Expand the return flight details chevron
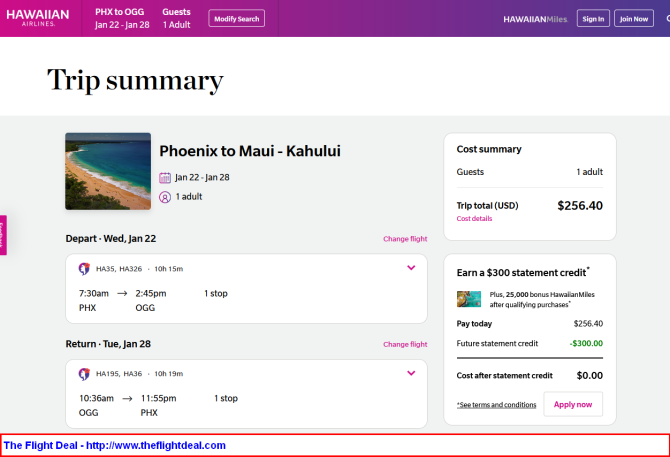 coord(411,373)
